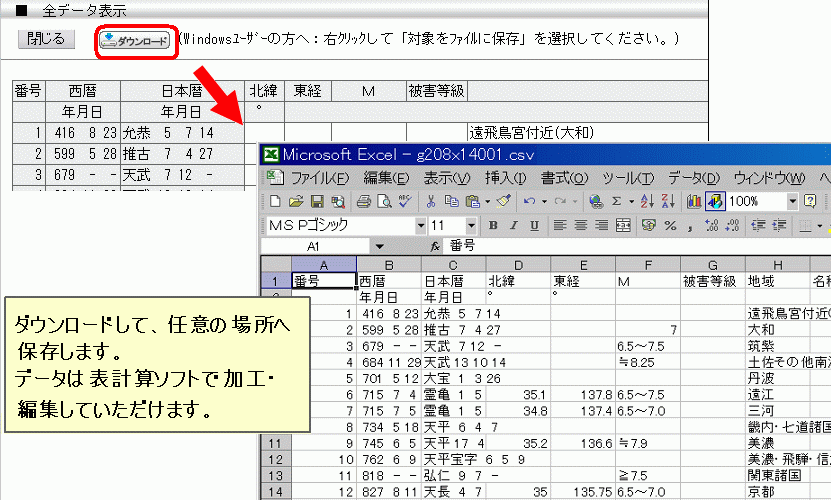Click web table cell 遠飛鳥宮付近(大和)
The width and height of the screenshot is (831, 500).
tap(587, 133)
